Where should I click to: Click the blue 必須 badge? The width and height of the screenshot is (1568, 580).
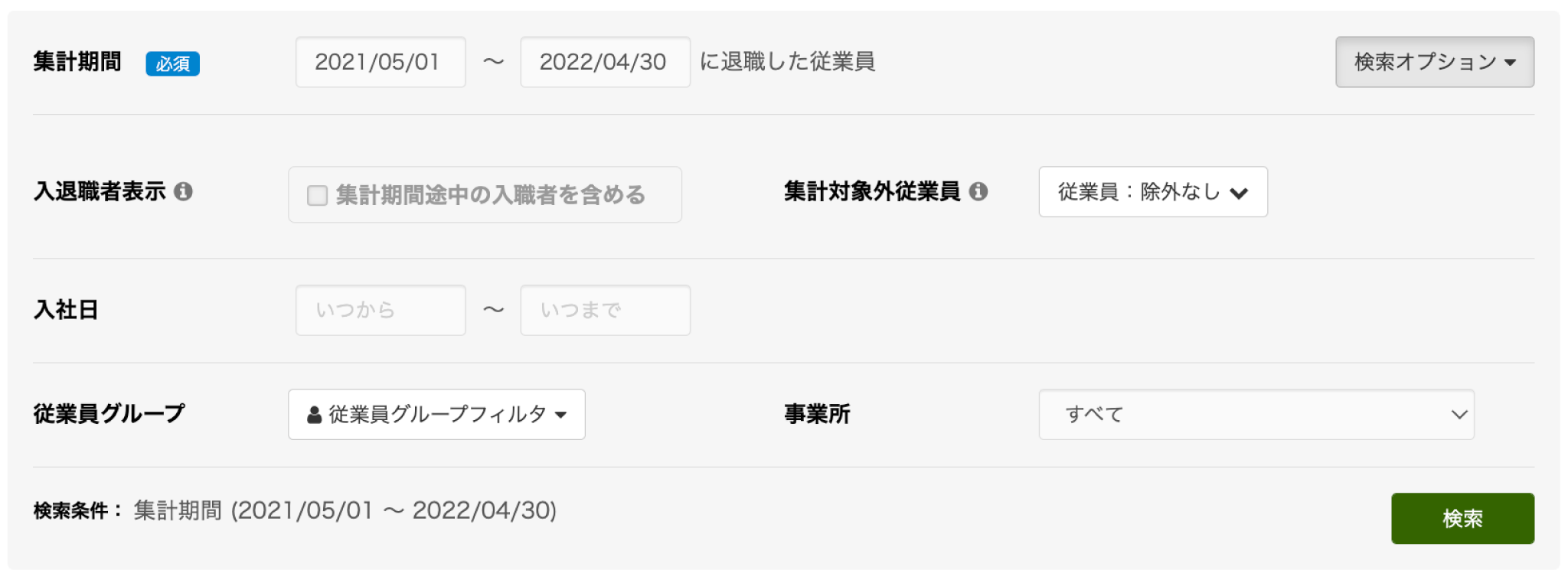(172, 64)
